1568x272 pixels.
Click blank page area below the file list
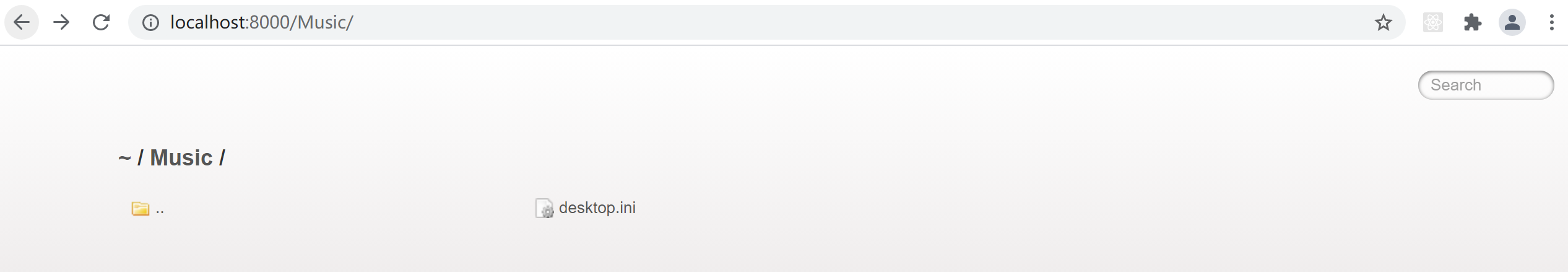pos(784,248)
